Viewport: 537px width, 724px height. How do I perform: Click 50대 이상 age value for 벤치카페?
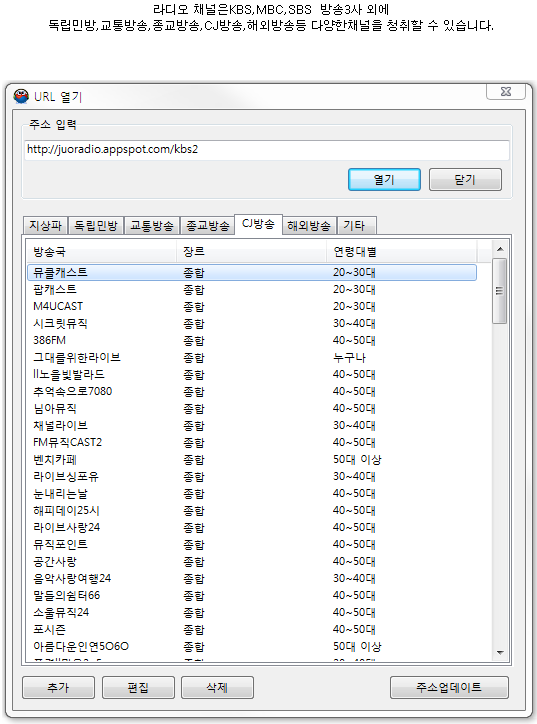pos(357,460)
